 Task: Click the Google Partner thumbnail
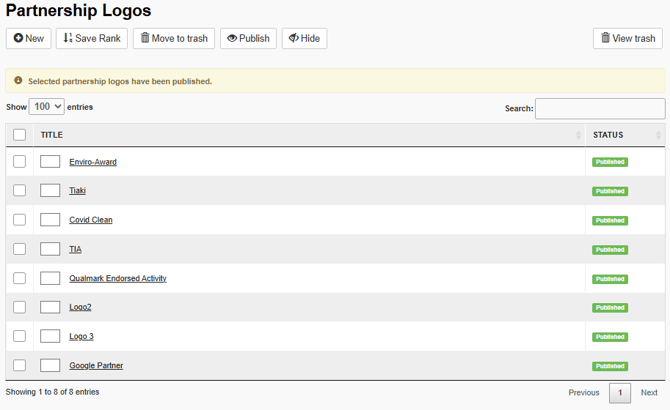pyautogui.click(x=50, y=365)
